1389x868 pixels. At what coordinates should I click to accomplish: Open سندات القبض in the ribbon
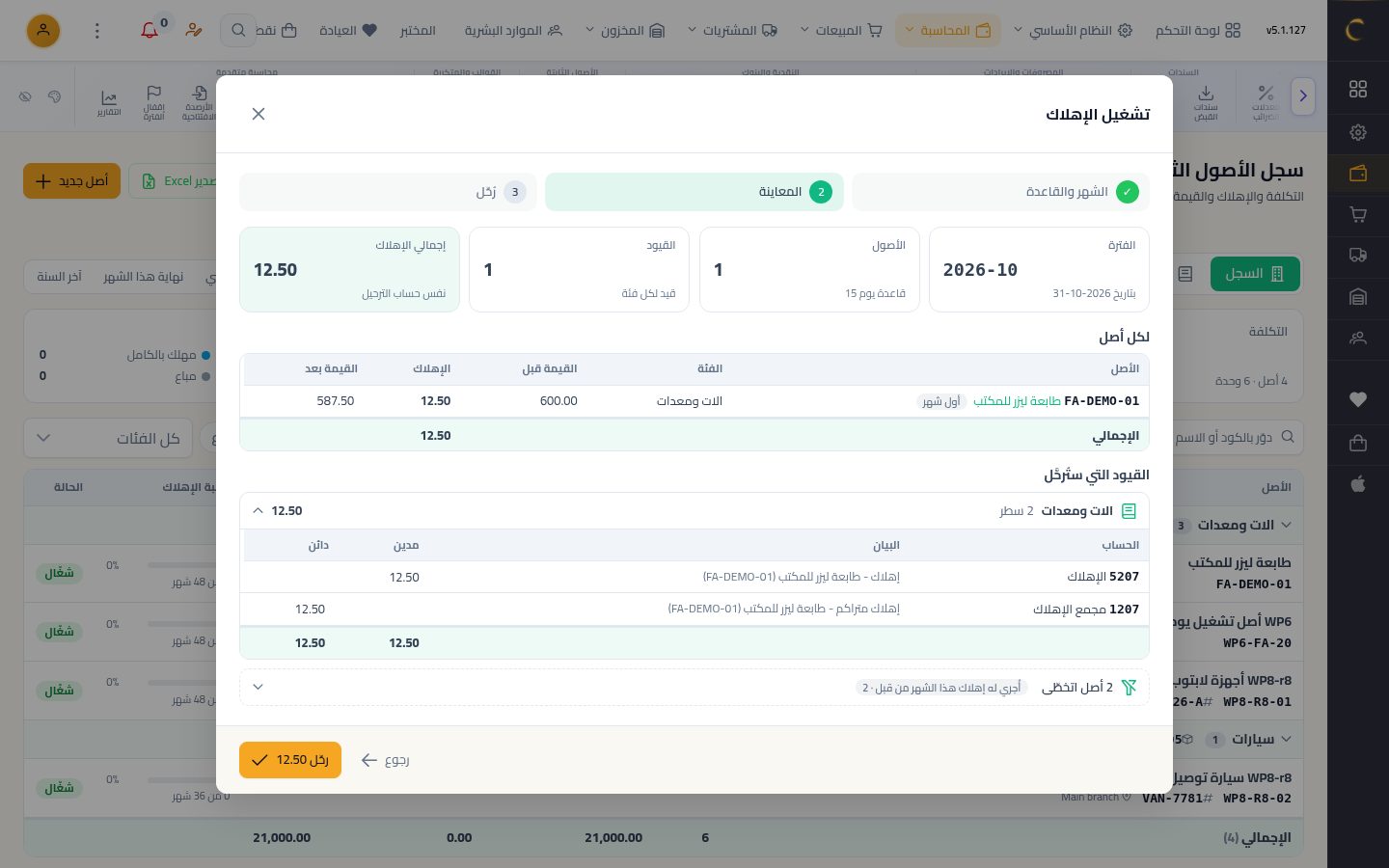(1206, 103)
